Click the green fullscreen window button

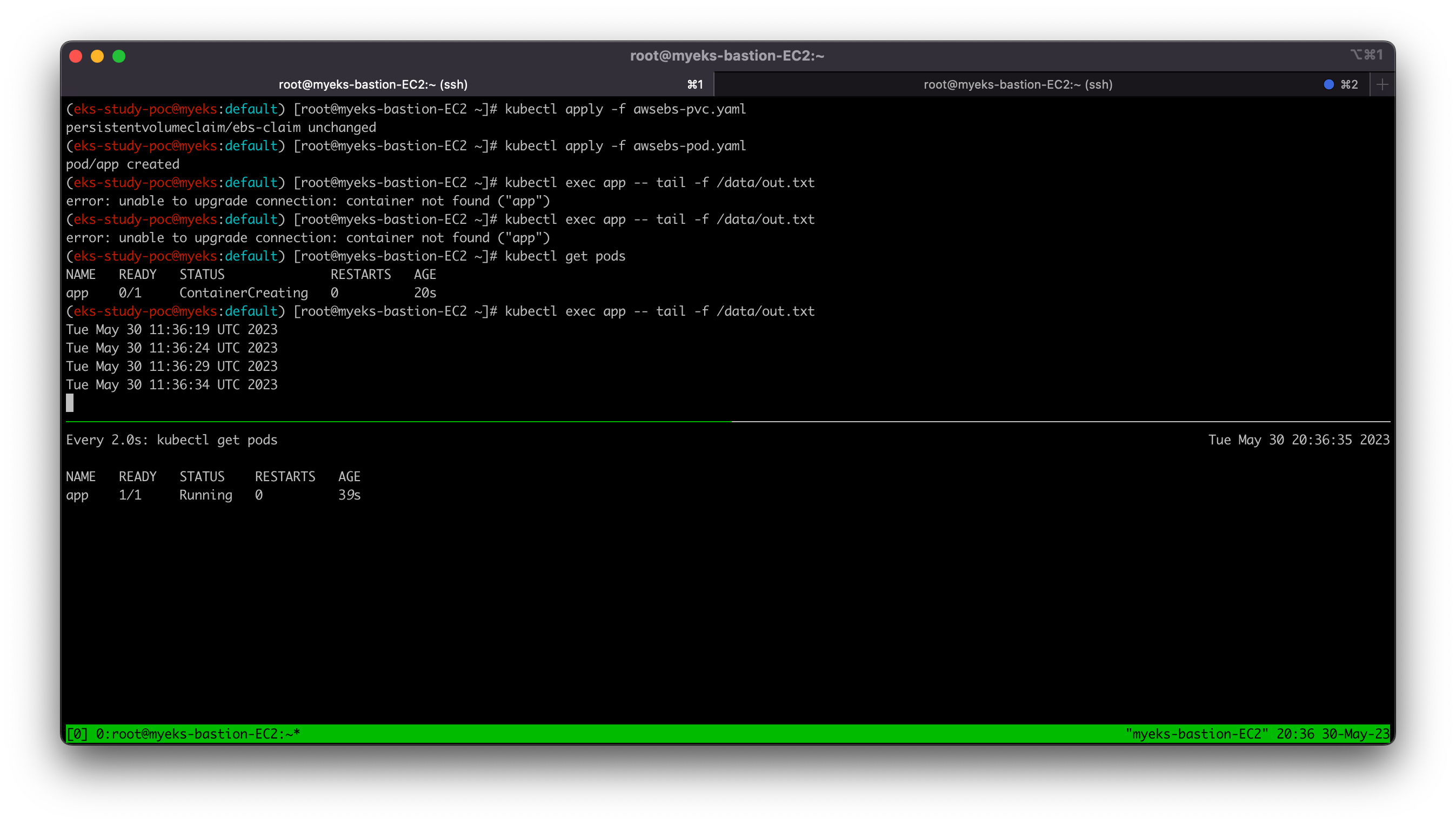(119, 56)
